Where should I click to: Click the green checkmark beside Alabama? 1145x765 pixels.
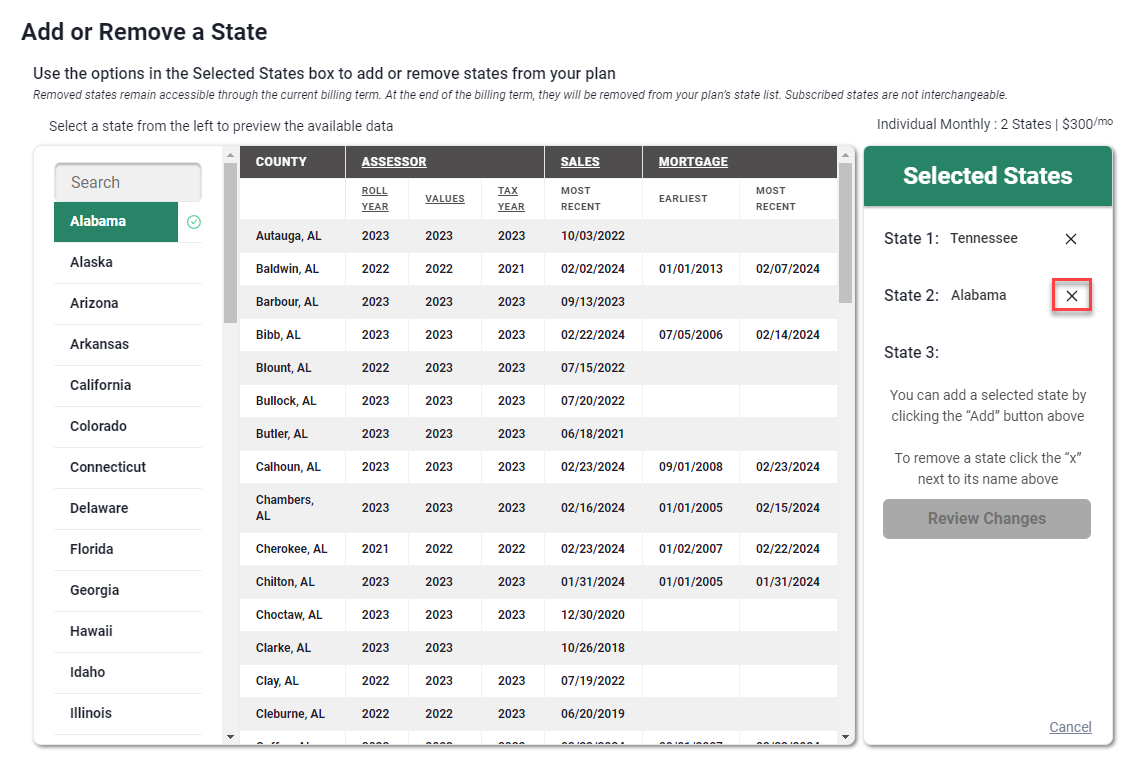coord(194,222)
